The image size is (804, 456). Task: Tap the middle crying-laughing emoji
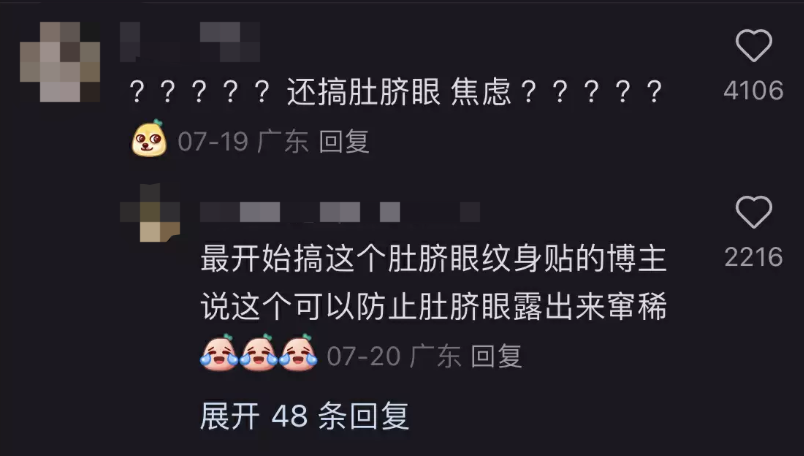258,352
